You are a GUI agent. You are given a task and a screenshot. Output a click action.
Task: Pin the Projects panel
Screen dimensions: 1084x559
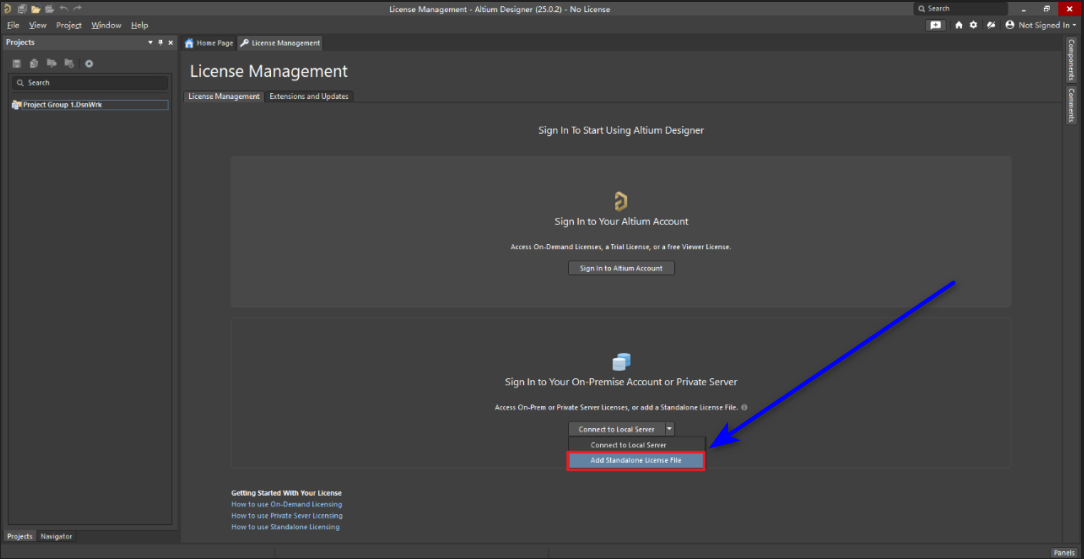(160, 43)
